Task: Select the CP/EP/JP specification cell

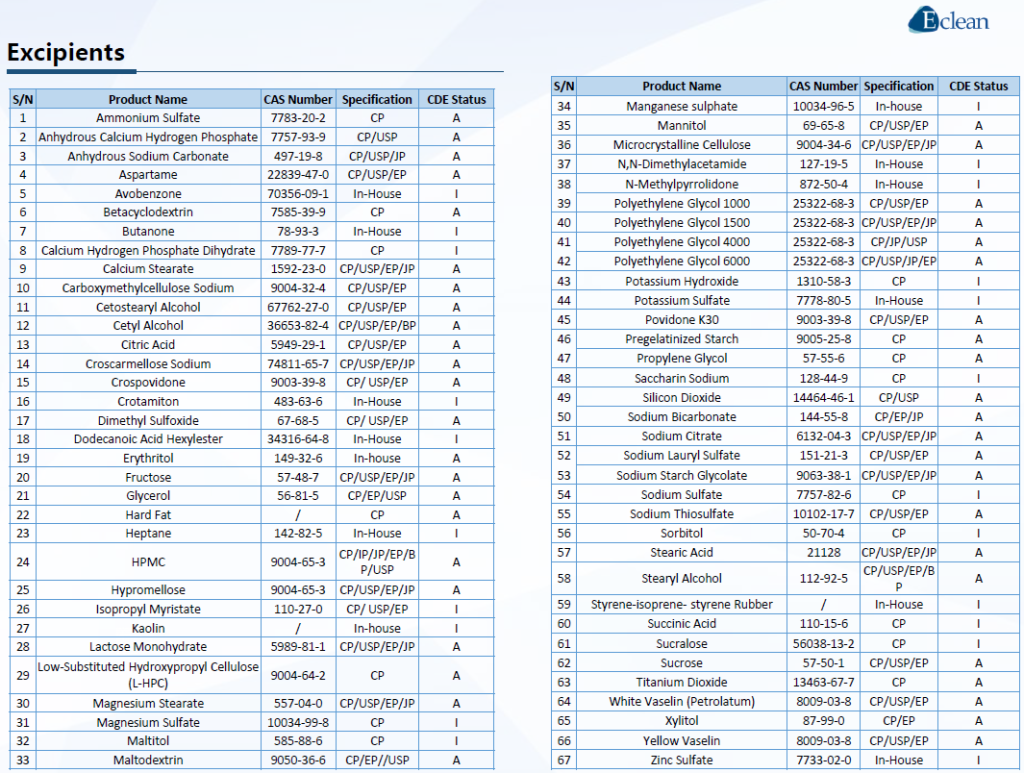Action: tap(899, 417)
